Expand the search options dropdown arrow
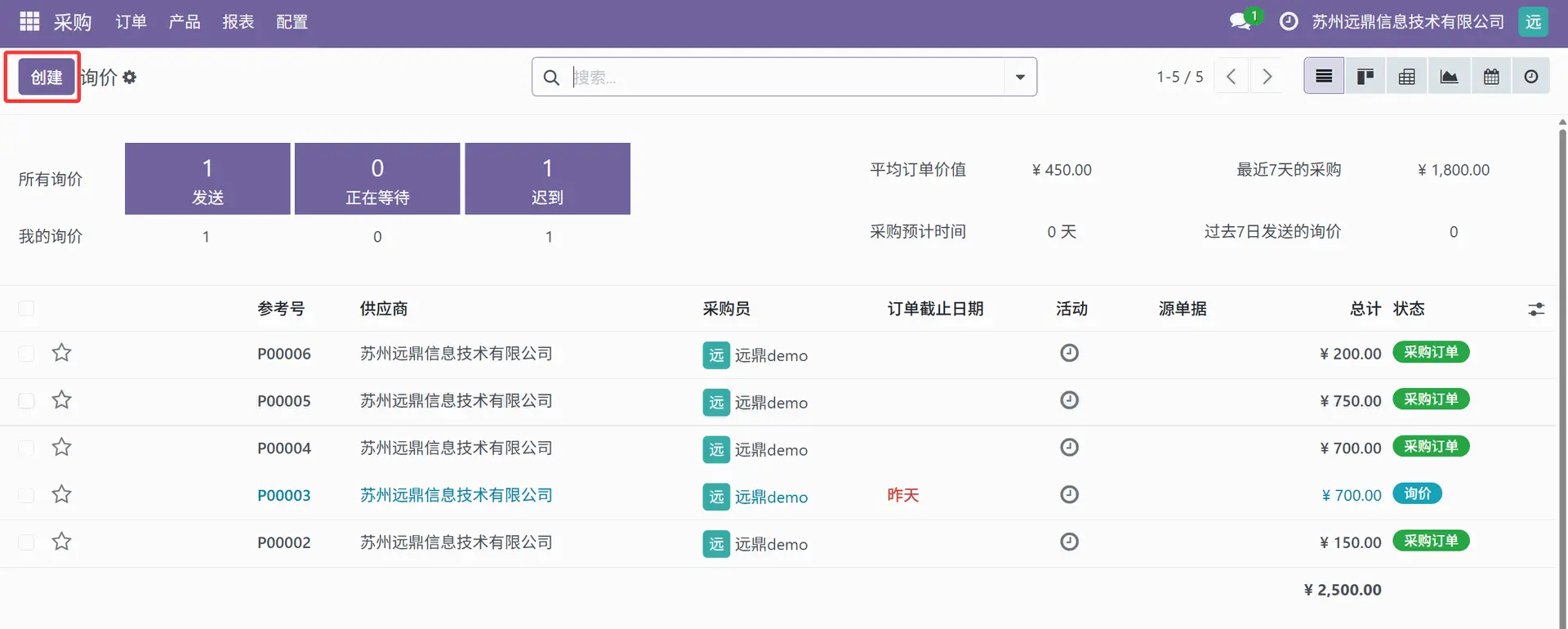Screen dimensions: 1568x629 point(1020,77)
